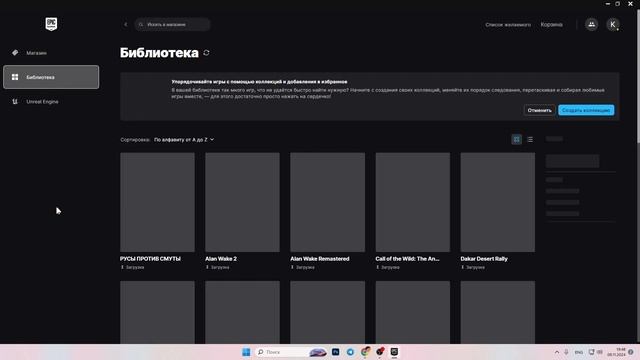Open Epic Games Launcher taskbar icon

pos(394,352)
